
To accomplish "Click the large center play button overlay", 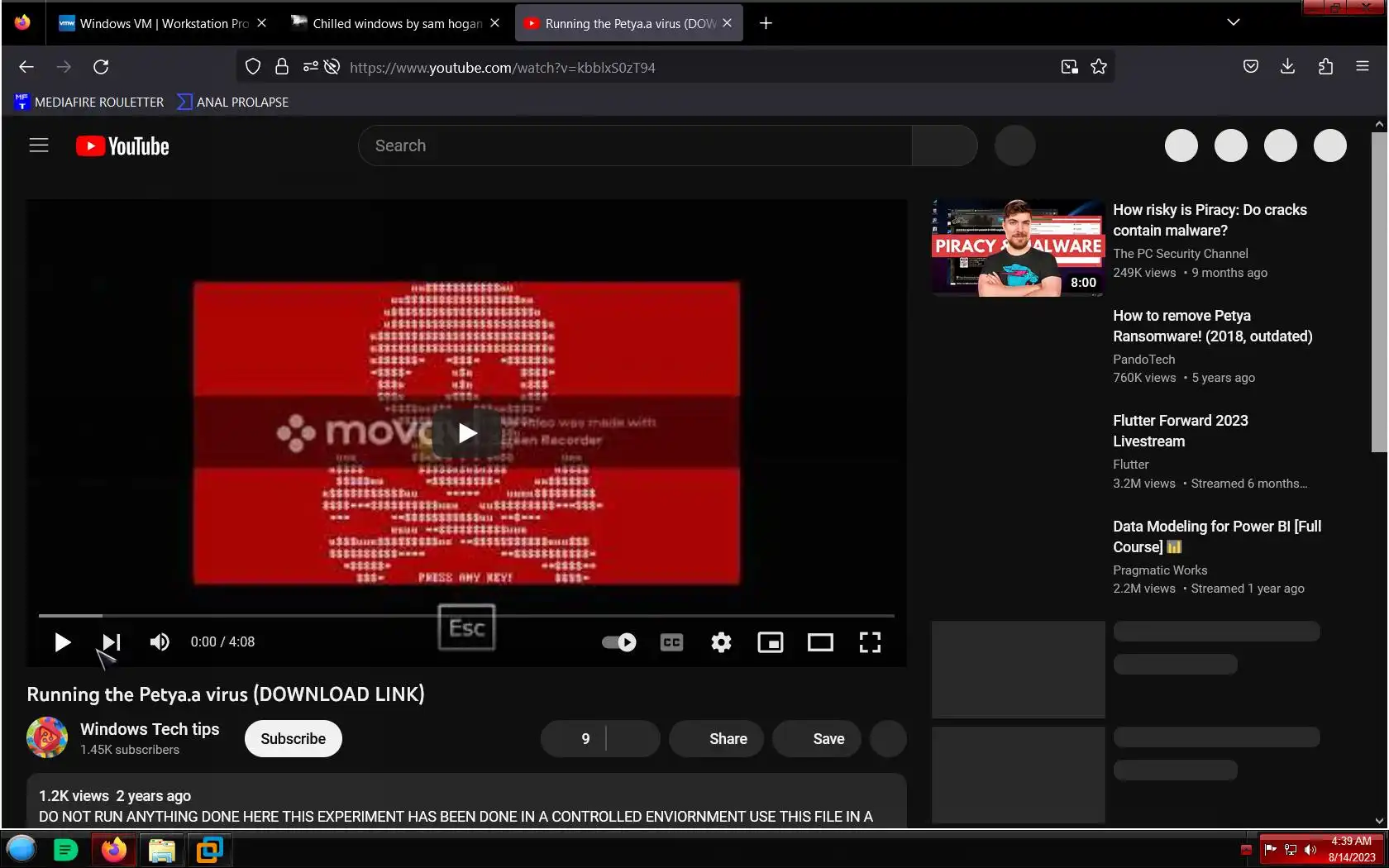I will (466, 432).
